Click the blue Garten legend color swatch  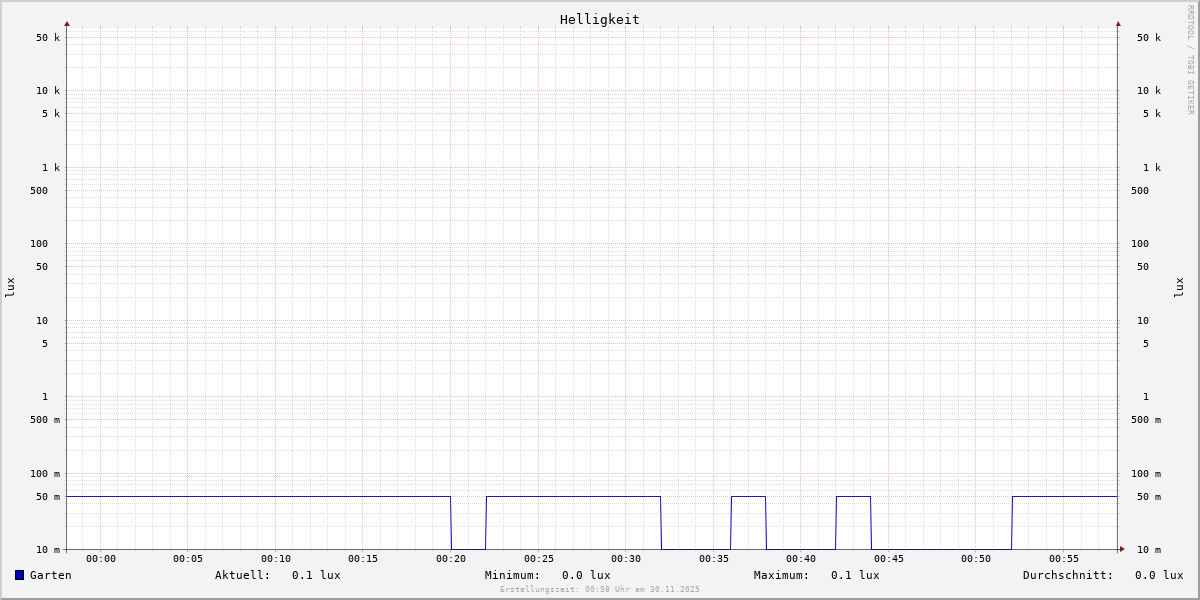point(19,575)
